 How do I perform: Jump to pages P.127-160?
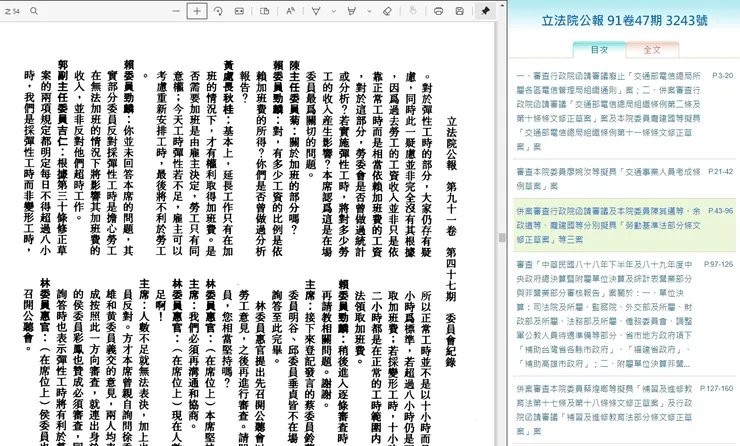point(716,388)
